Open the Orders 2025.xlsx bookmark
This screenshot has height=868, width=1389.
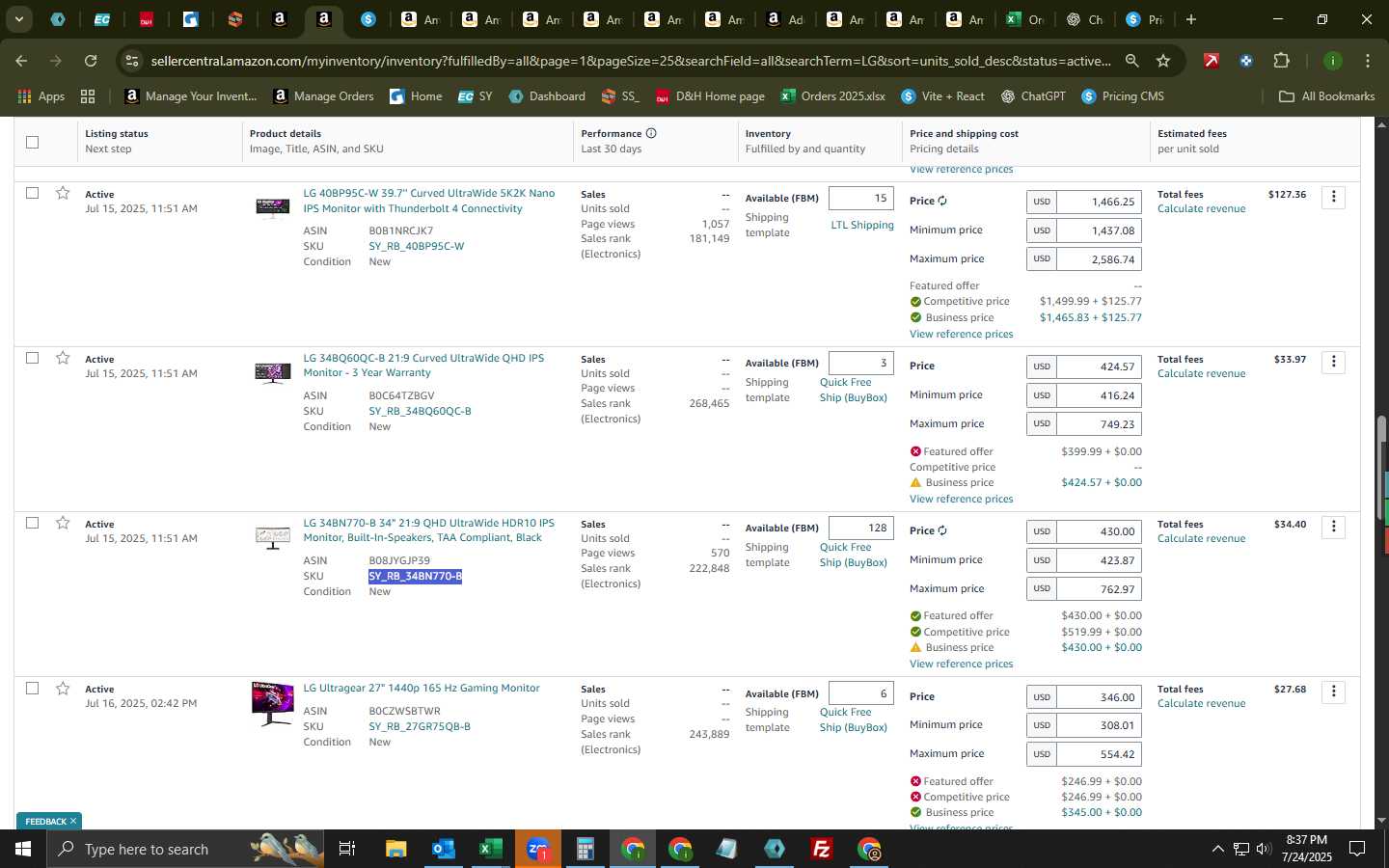coord(832,96)
